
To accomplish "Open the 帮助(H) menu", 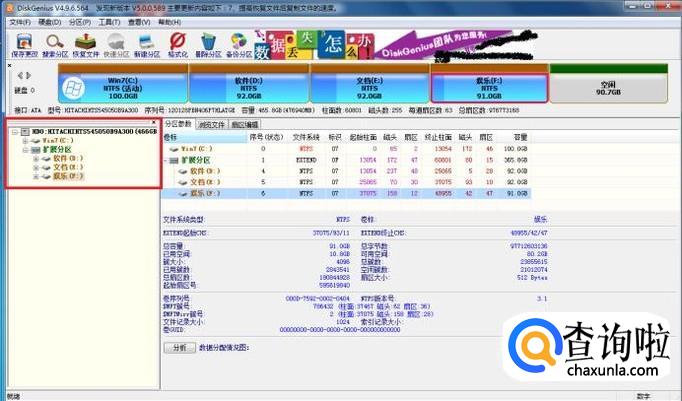I will tap(169, 22).
